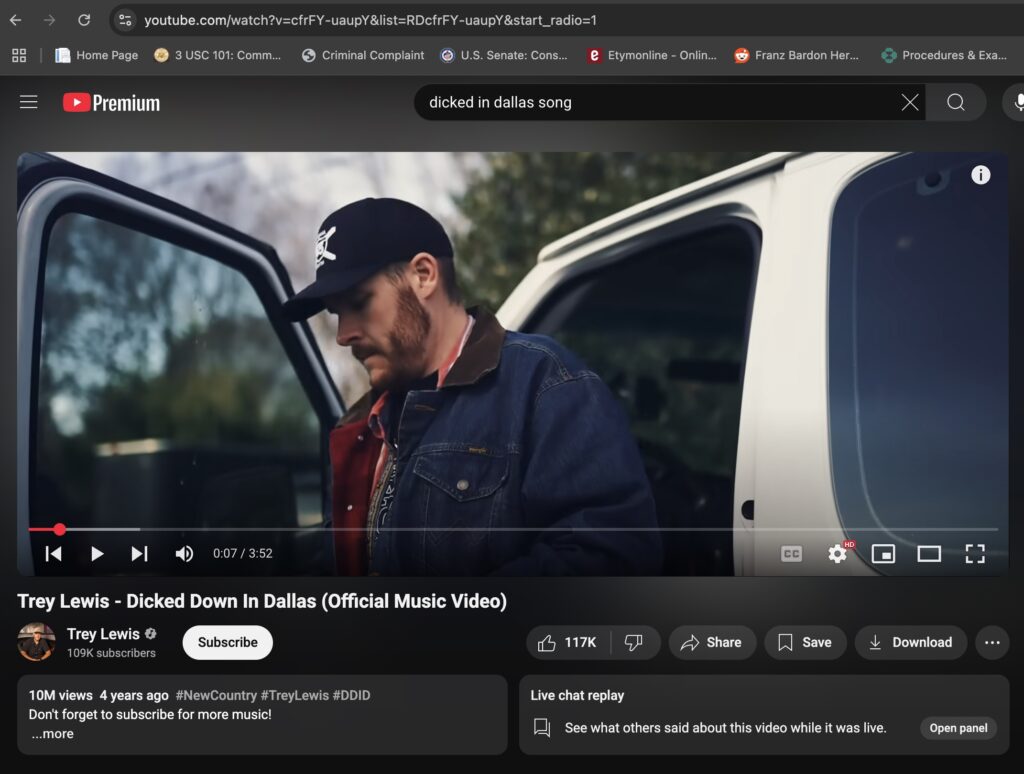Open the video info card icon
1024x774 pixels.
click(981, 175)
